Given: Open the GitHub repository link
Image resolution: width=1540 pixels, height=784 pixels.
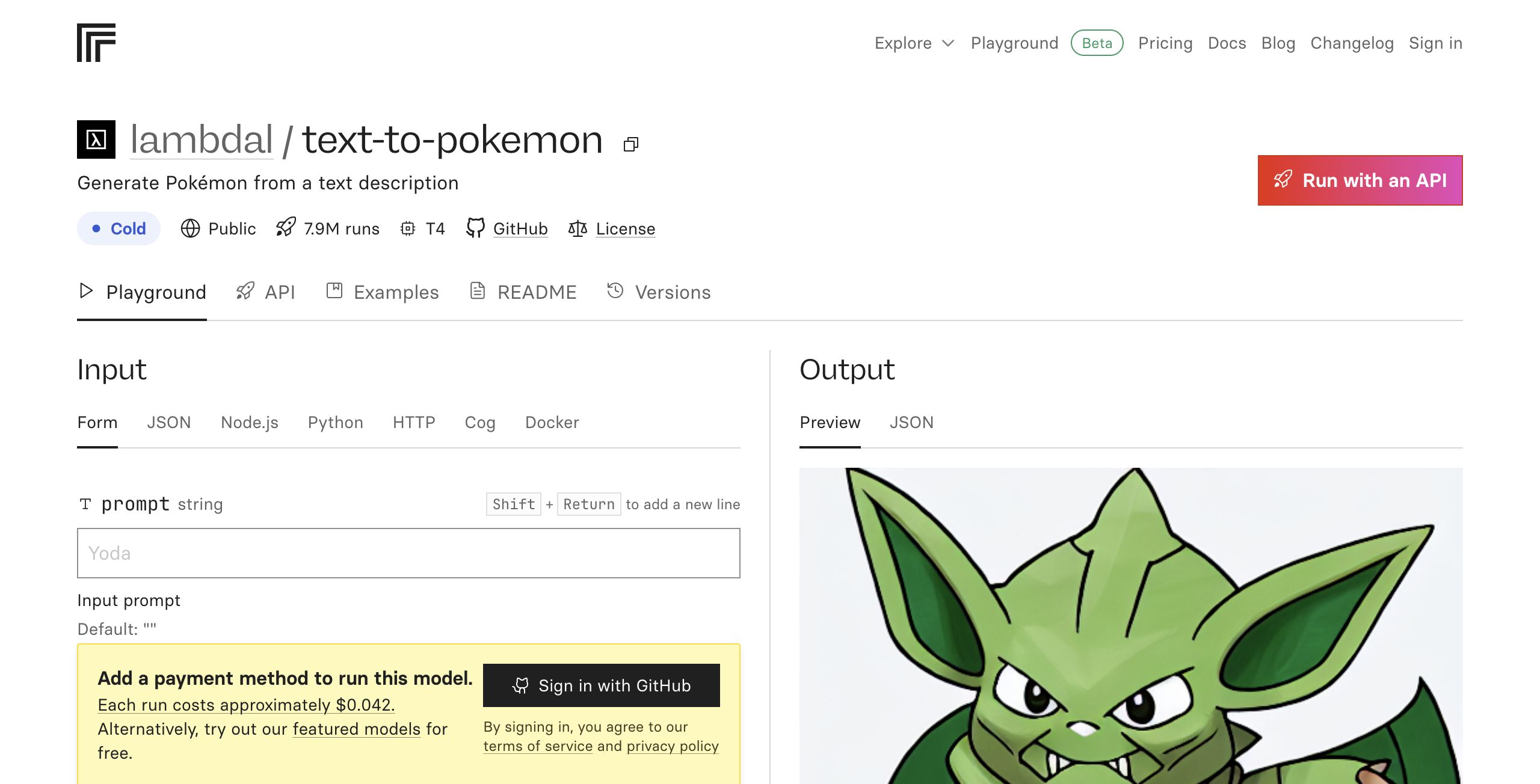Looking at the screenshot, I should tap(520, 228).
